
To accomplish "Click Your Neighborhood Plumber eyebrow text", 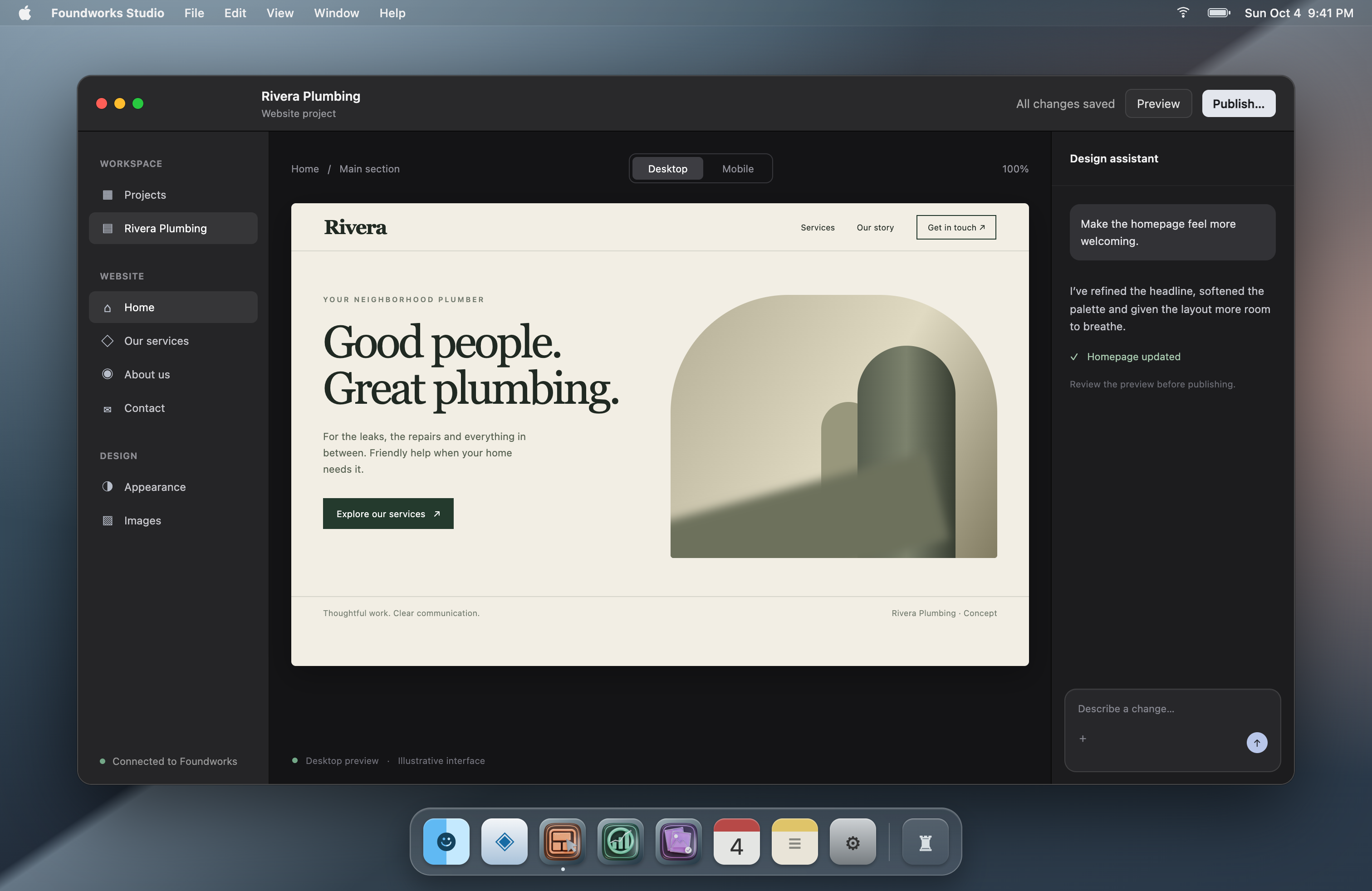I will click(x=403, y=300).
